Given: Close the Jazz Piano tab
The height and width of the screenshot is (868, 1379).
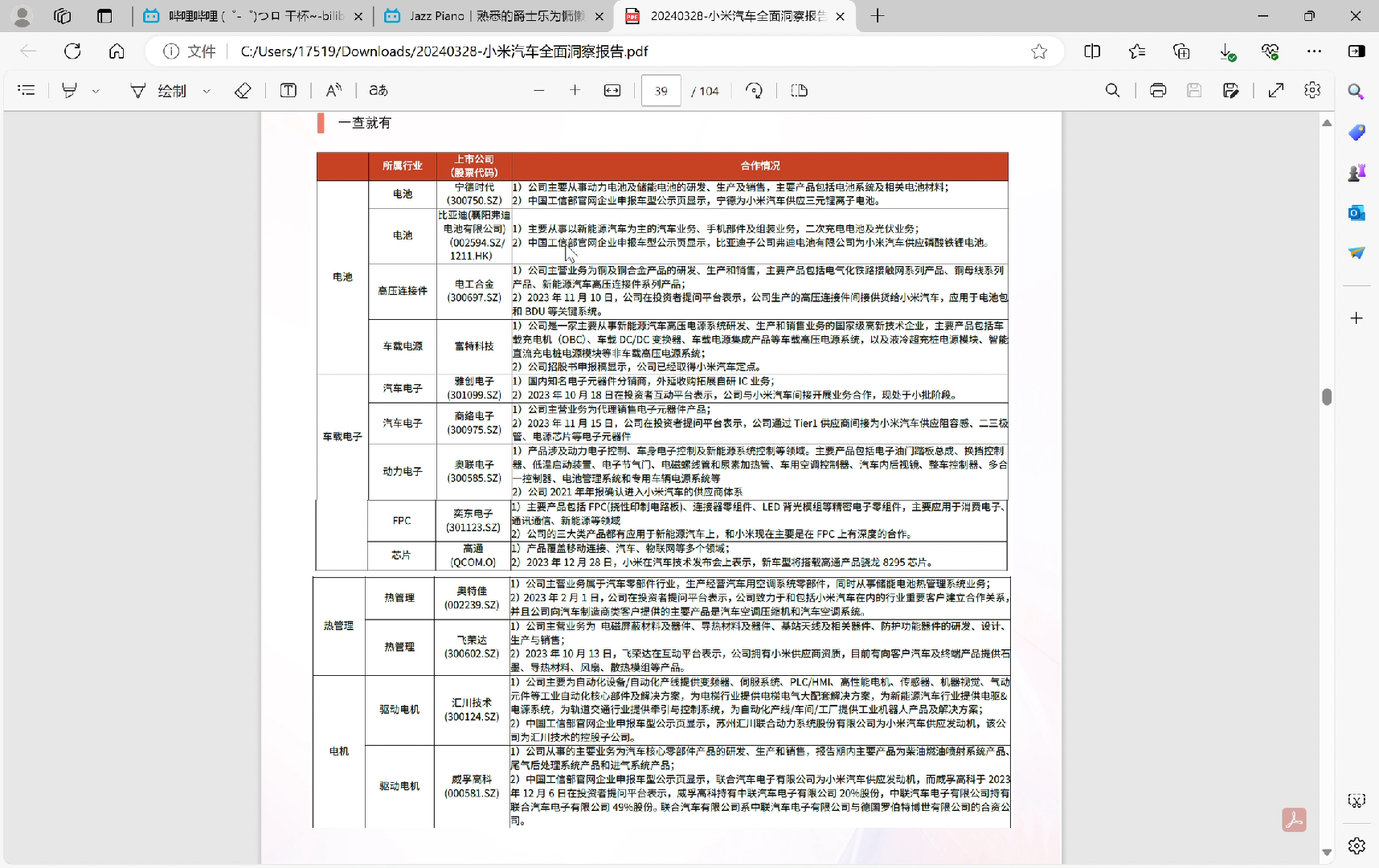Looking at the screenshot, I should click(599, 16).
